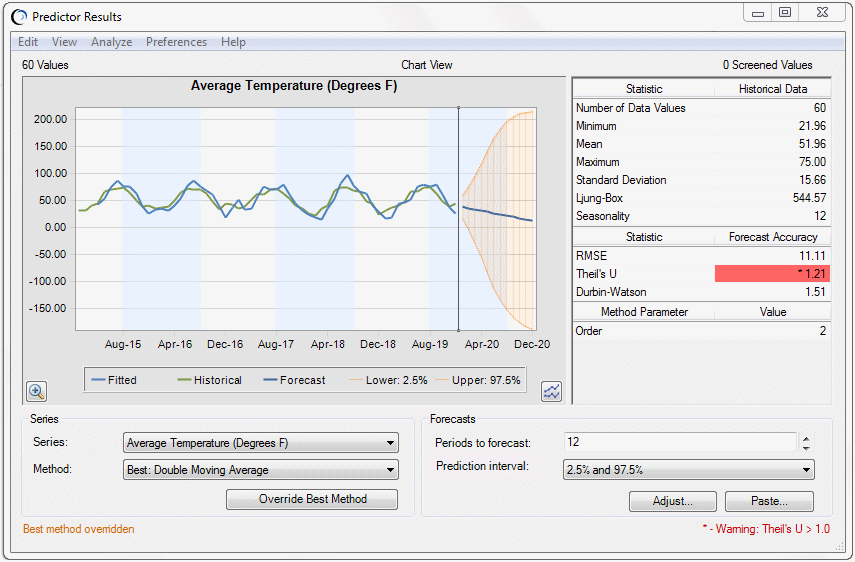855x562 pixels.
Task: Click Override Best Method button
Action: pos(312,499)
